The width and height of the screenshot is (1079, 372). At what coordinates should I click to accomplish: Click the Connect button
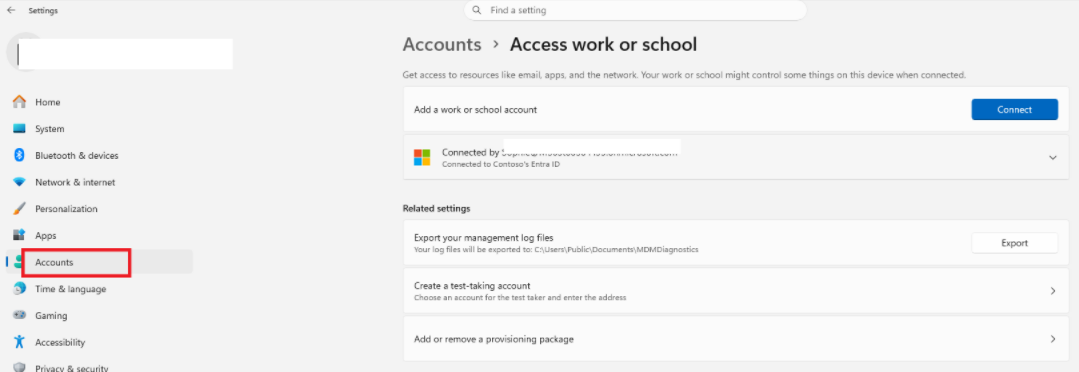(1014, 109)
